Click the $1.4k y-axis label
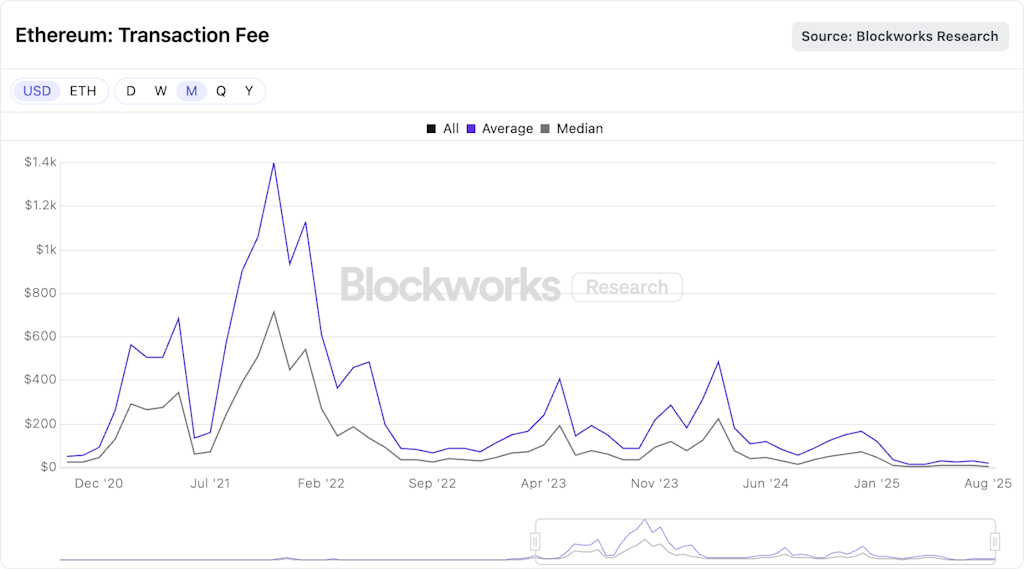This screenshot has height=569, width=1024. point(40,162)
